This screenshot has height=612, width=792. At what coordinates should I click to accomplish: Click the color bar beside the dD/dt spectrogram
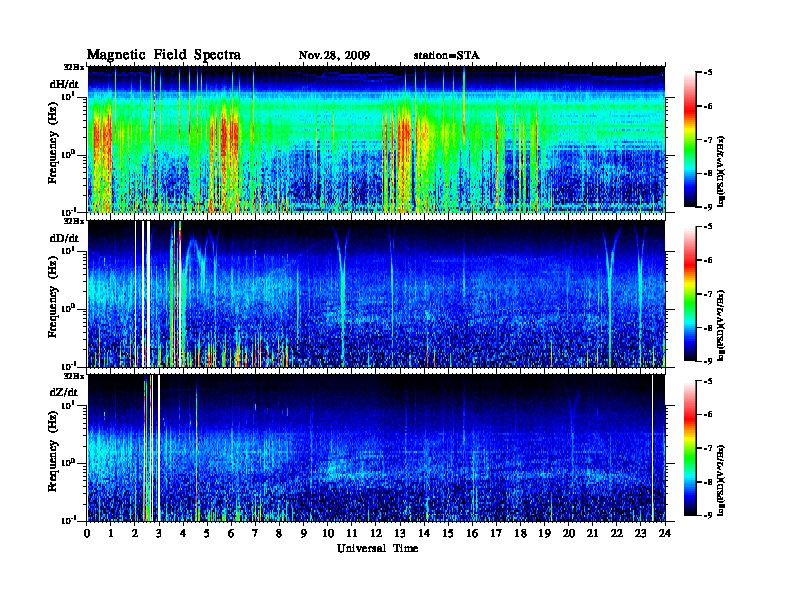(x=690, y=294)
